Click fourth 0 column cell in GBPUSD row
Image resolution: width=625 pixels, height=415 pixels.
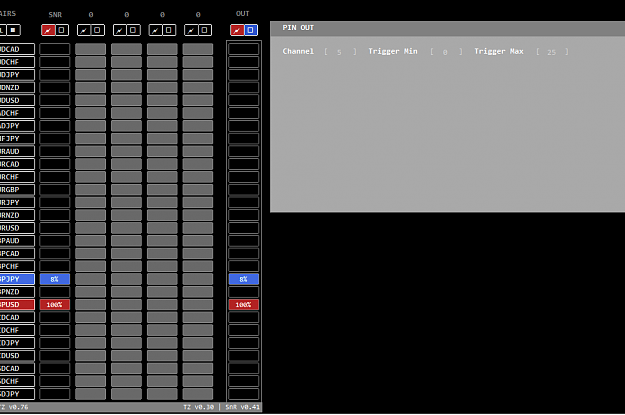pyautogui.click(x=198, y=305)
